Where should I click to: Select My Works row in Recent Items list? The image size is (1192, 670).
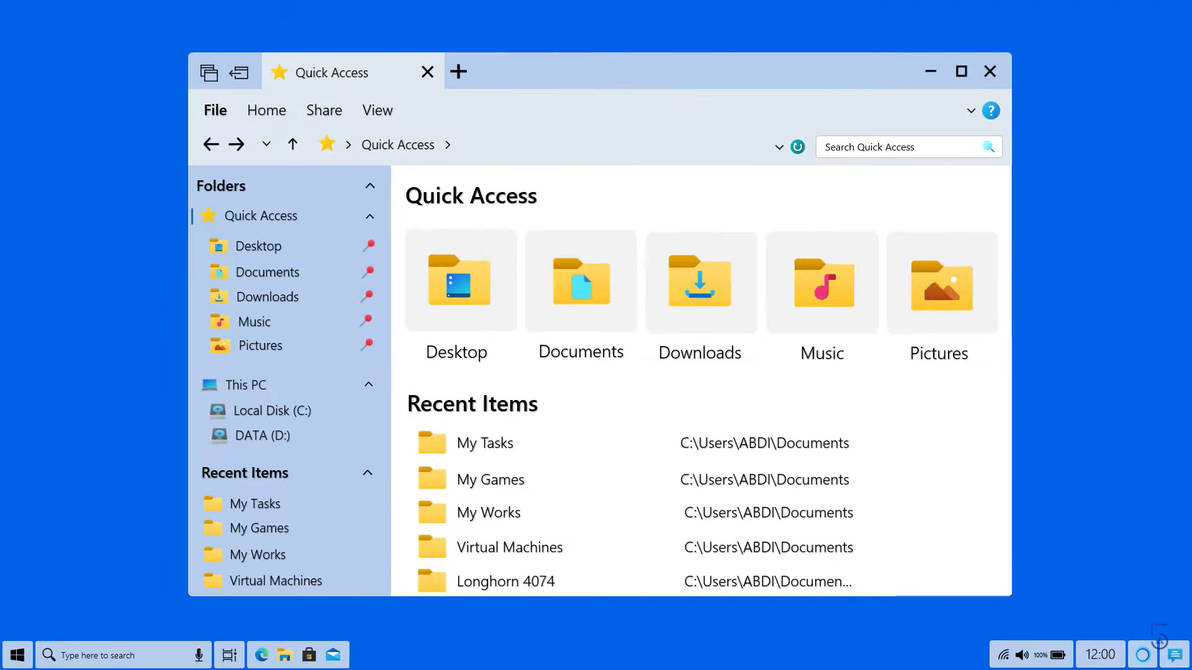coord(635,513)
